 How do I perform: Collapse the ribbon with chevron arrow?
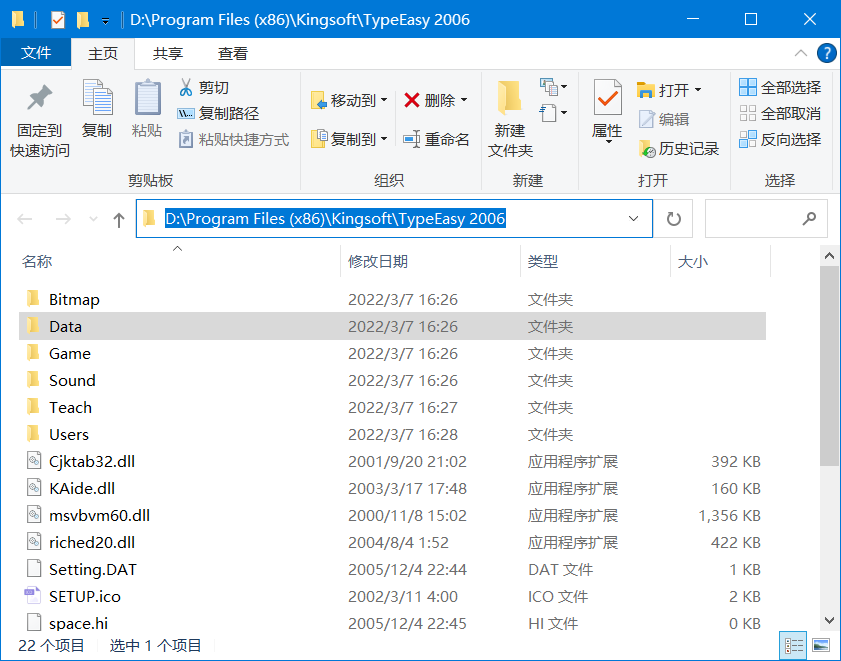[802, 54]
